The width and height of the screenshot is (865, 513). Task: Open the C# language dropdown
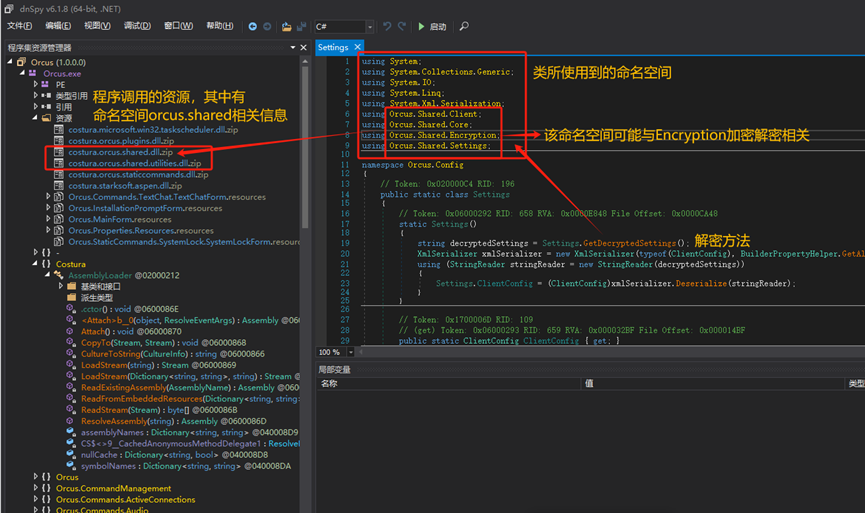pyautogui.click(x=370, y=26)
